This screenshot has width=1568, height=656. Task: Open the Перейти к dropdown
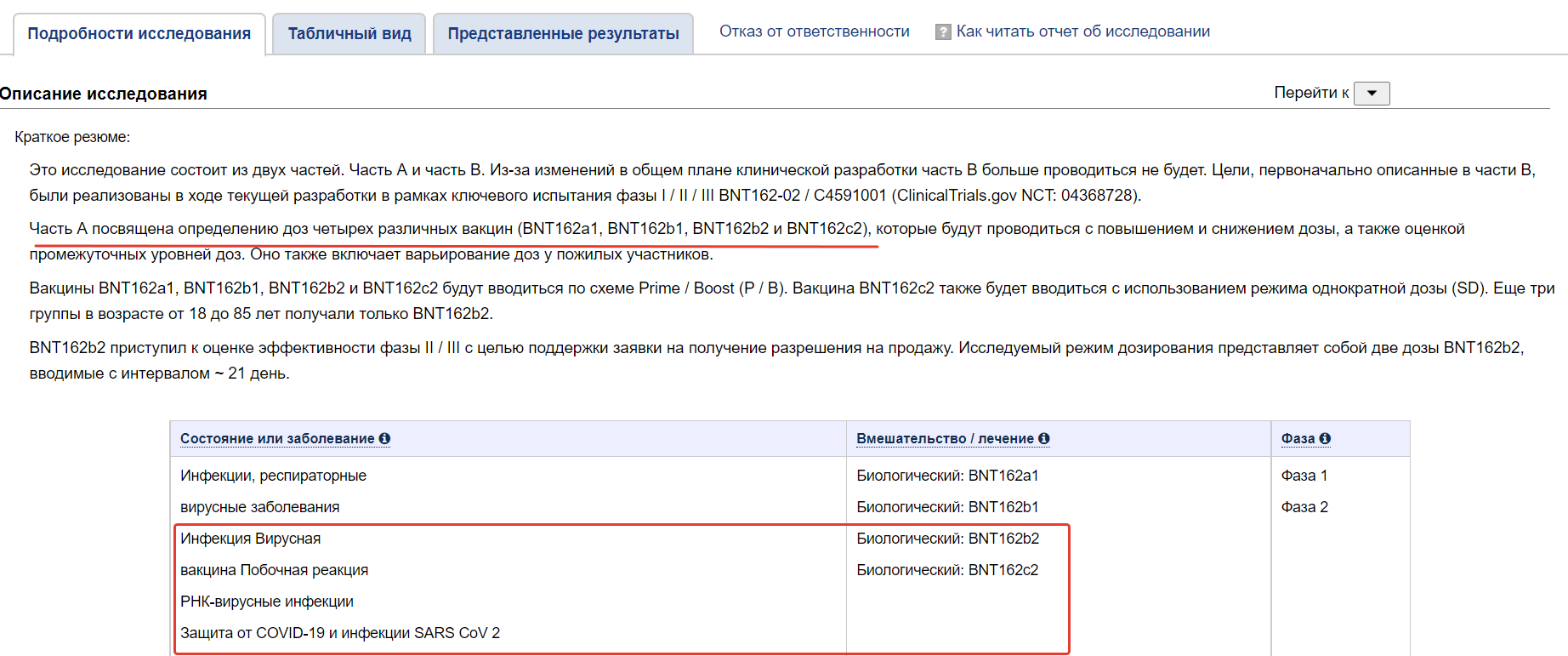(1372, 94)
